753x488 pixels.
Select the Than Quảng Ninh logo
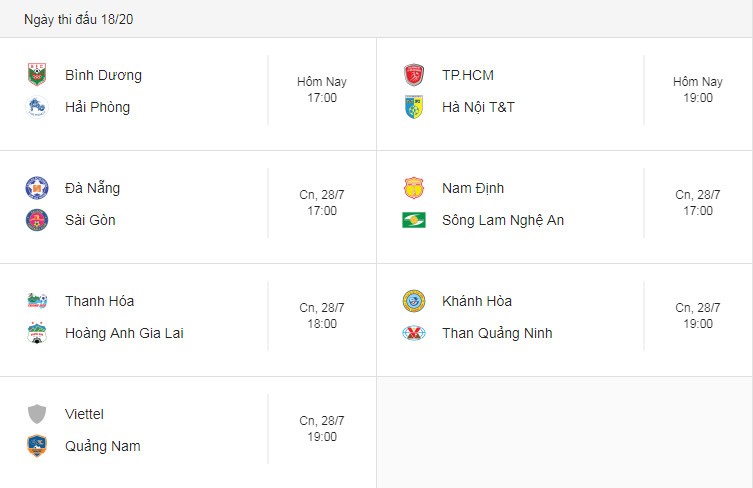tap(413, 333)
